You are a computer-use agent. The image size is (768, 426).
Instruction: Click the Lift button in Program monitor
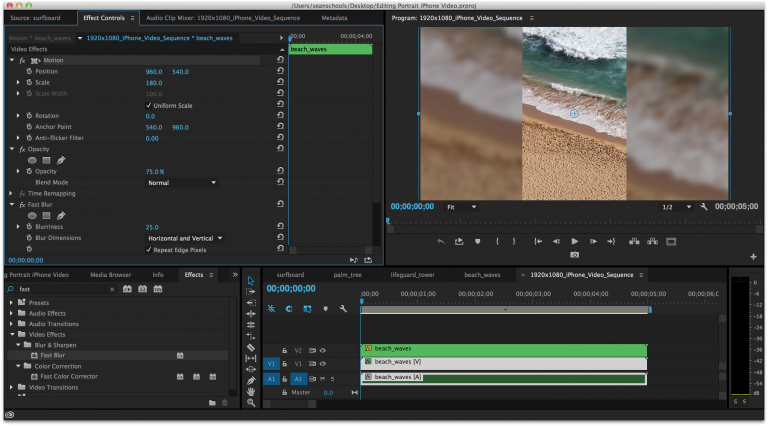[x=634, y=241]
